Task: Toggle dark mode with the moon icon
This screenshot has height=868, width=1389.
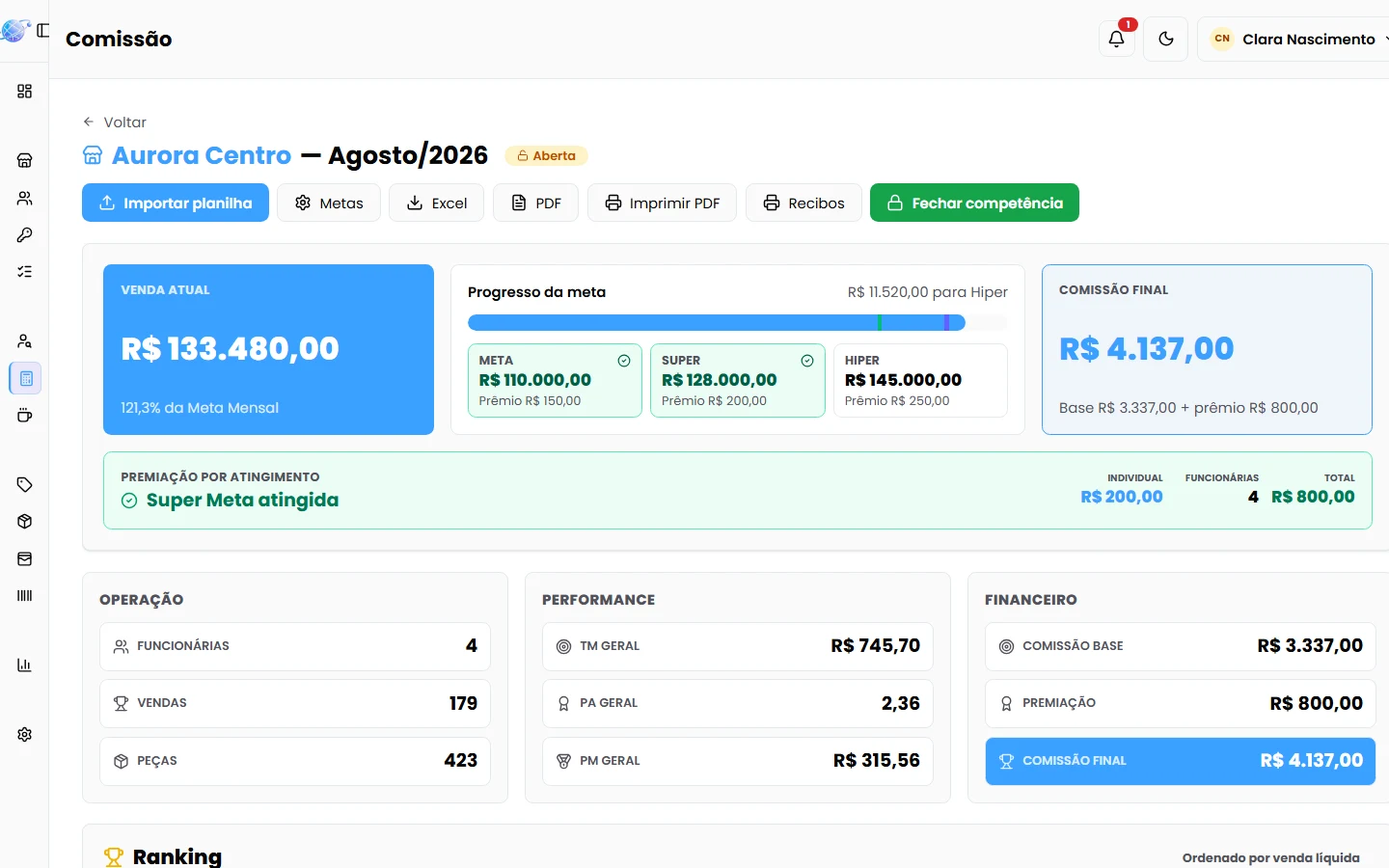Action: click(x=1166, y=39)
